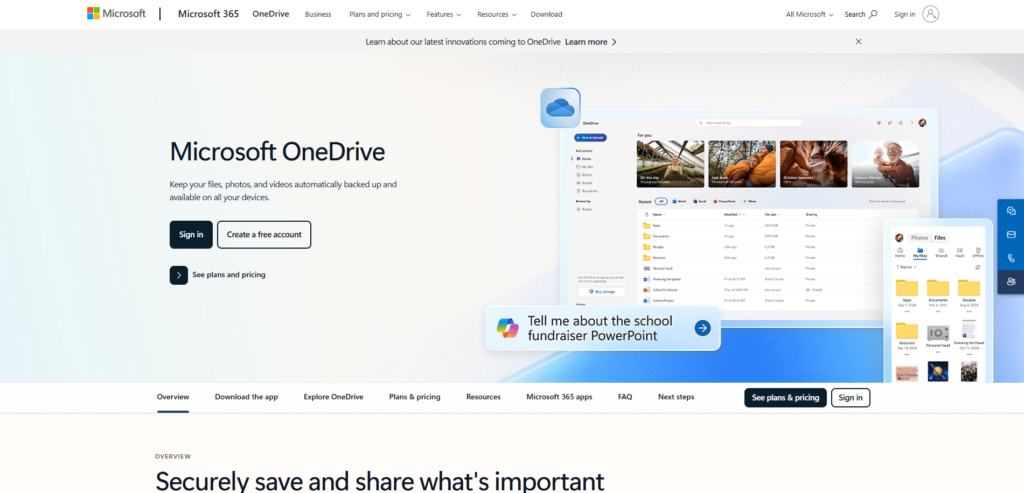1024x493 pixels.
Task: Click the Microsoft OneDrive hero heading
Action: [x=277, y=151]
